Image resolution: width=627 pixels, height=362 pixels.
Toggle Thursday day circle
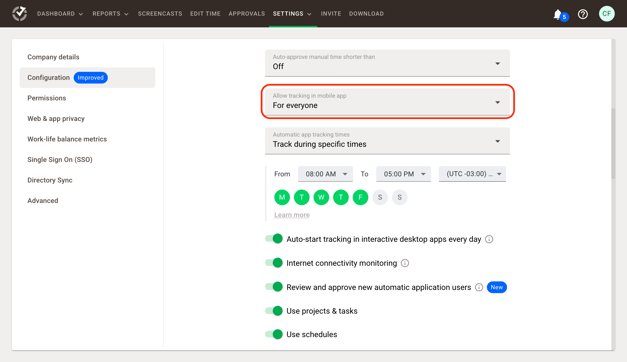(341, 197)
